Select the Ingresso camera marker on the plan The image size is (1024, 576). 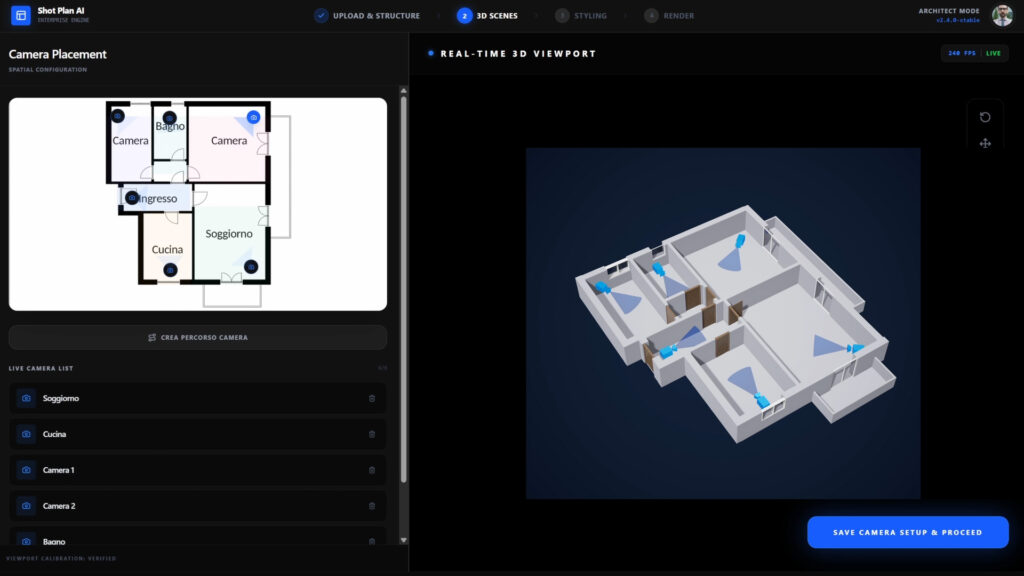click(x=132, y=198)
